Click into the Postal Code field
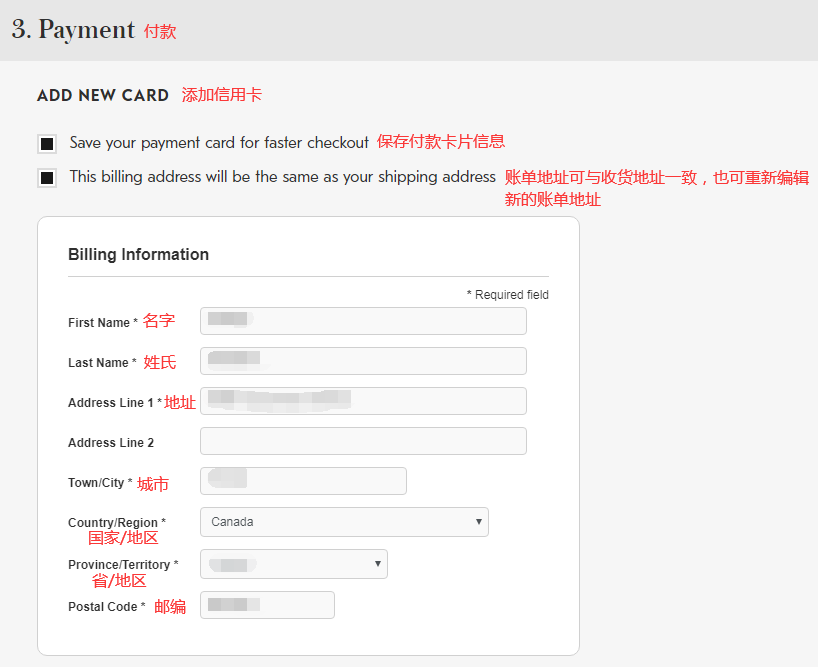The height and width of the screenshot is (667, 818). point(267,605)
